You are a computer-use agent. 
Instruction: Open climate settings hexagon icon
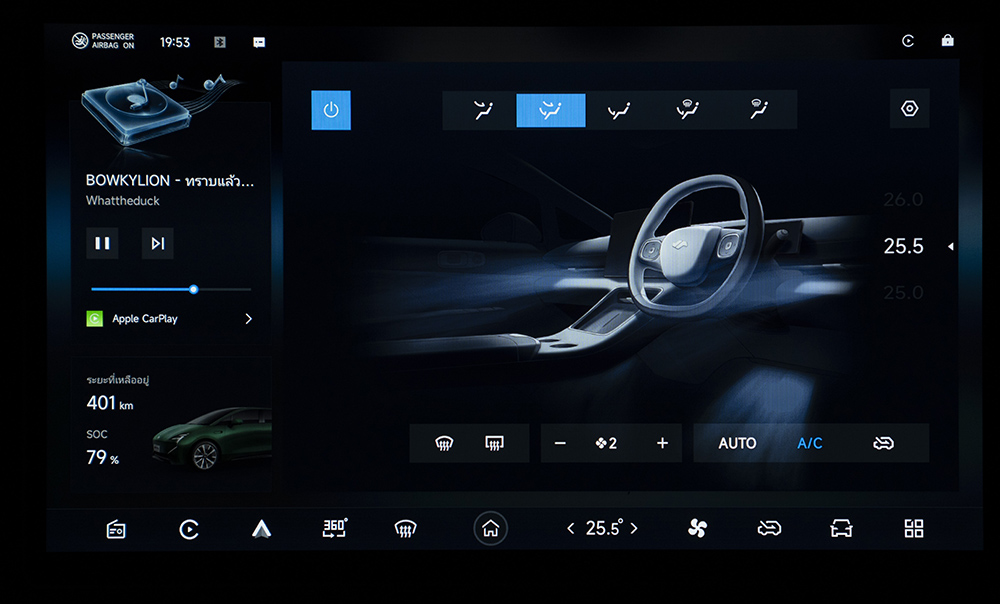[x=909, y=109]
